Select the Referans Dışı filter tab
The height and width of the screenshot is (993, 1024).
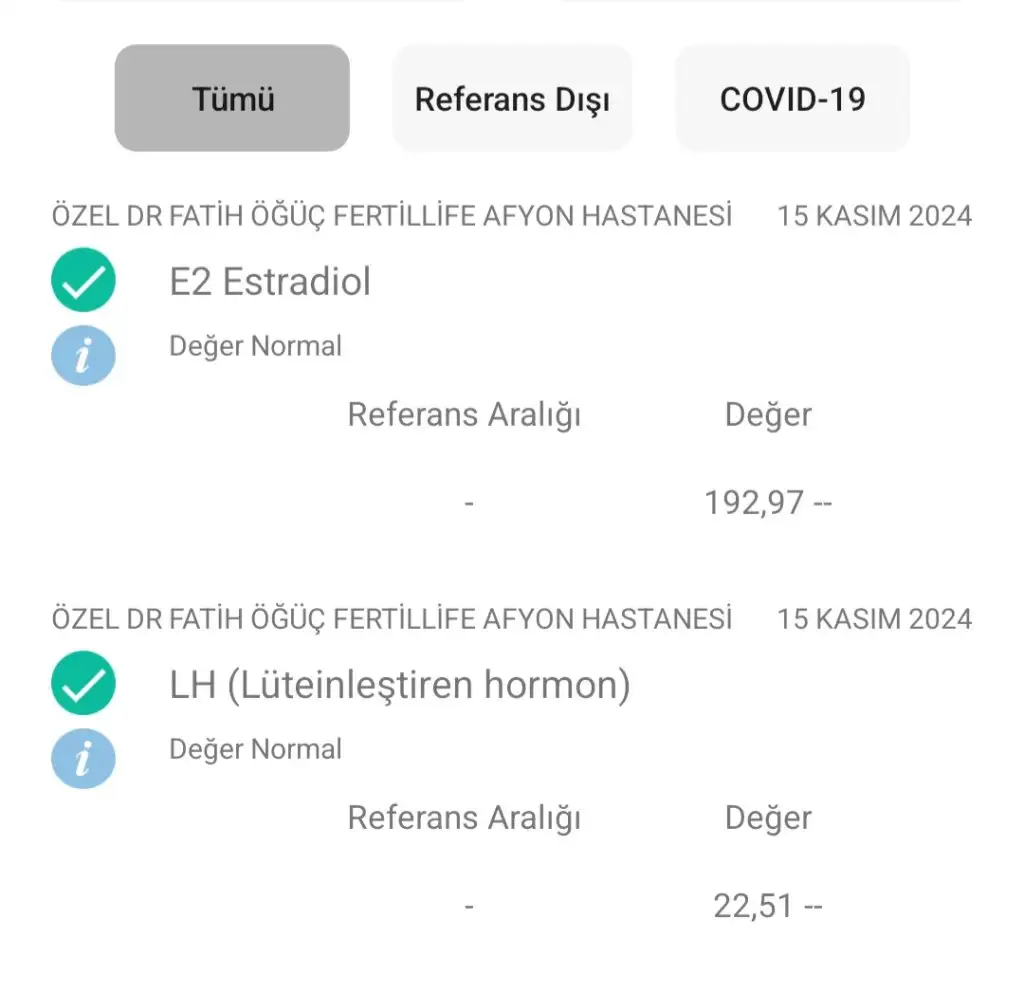point(512,99)
